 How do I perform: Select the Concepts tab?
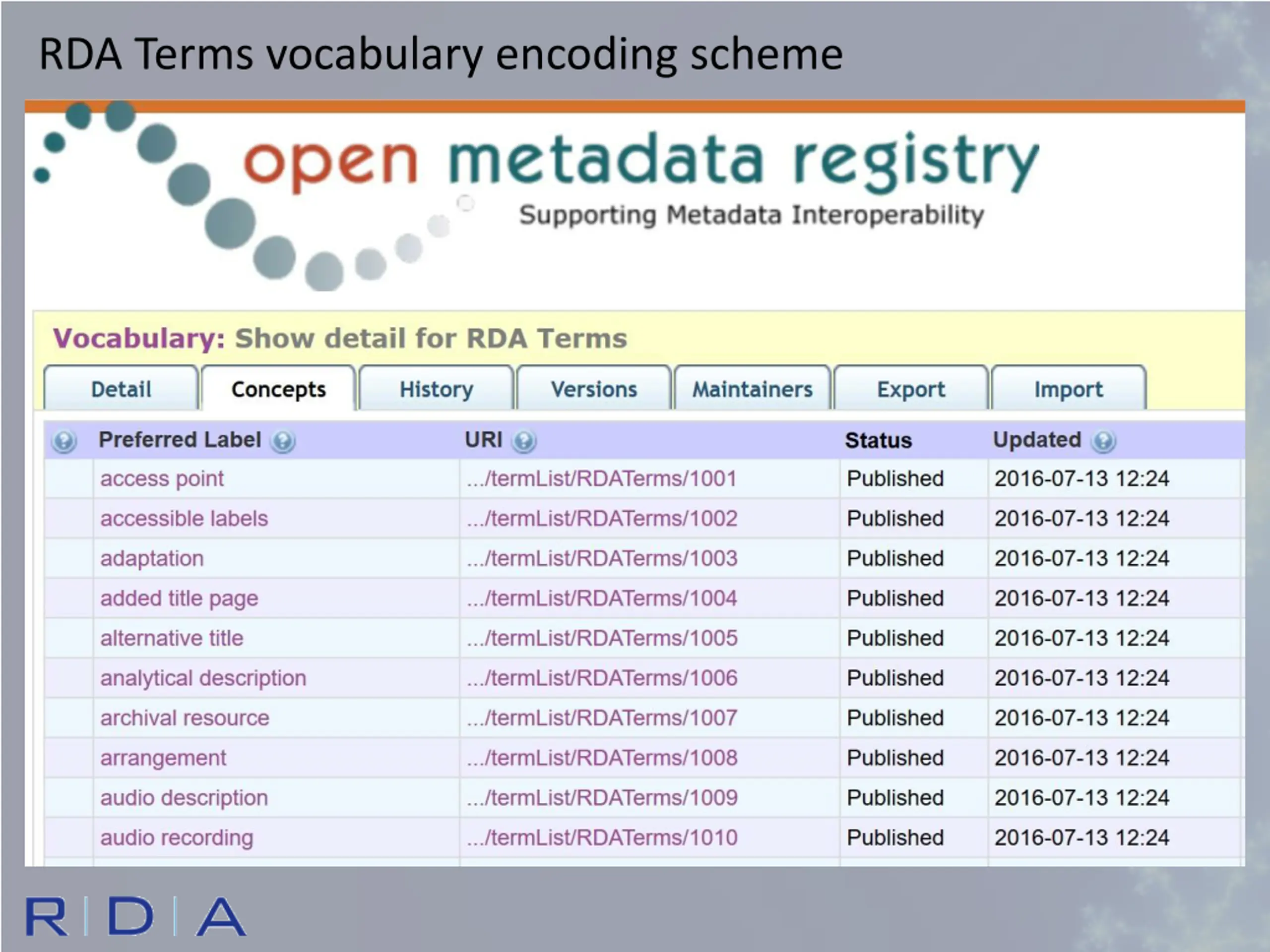[278, 389]
